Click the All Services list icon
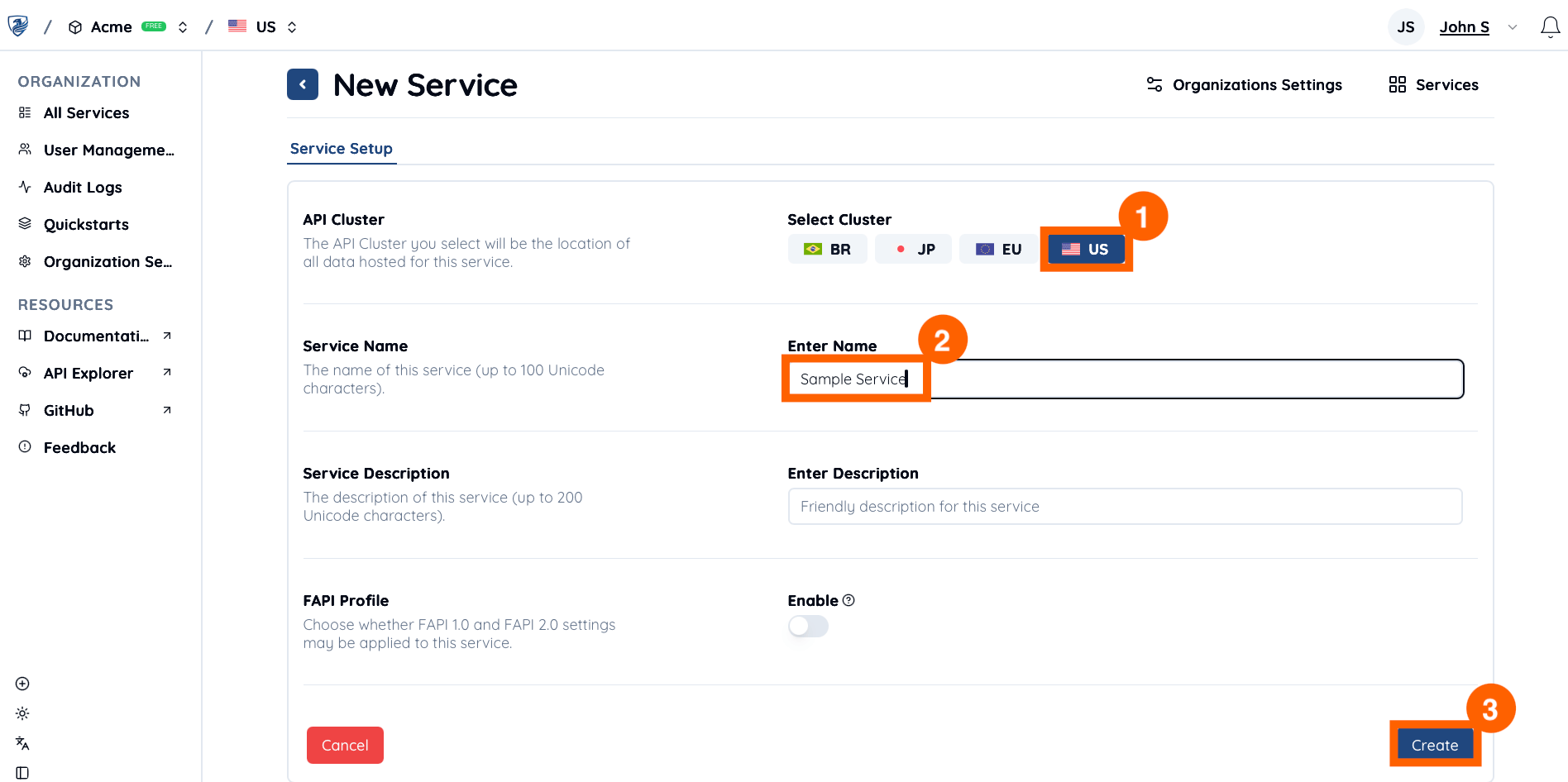The width and height of the screenshot is (1568, 782). point(25,112)
